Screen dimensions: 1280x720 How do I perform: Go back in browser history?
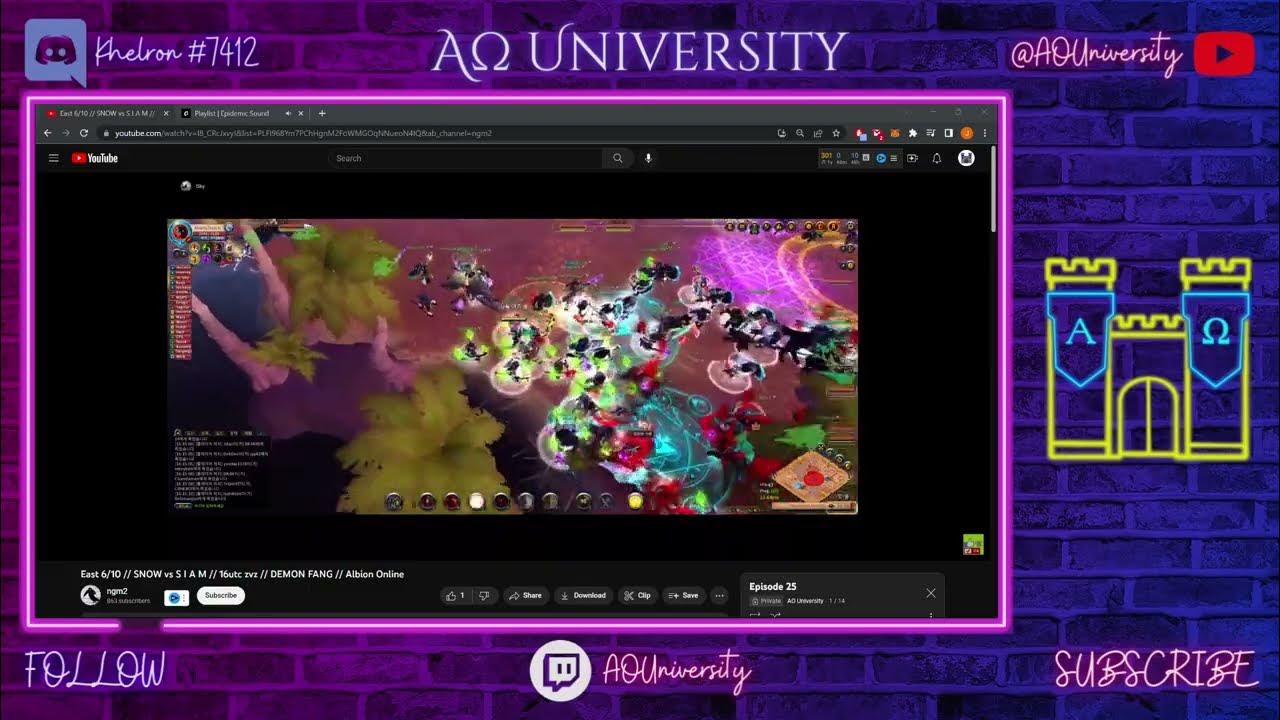tap(47, 133)
